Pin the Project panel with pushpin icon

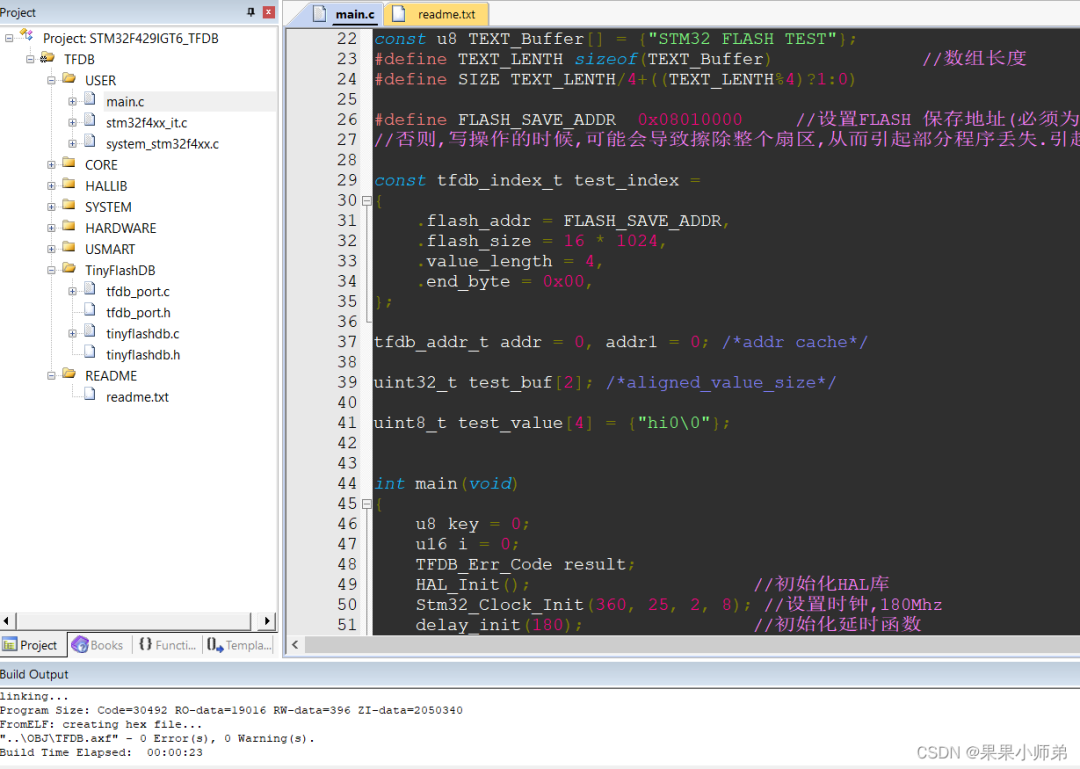pos(251,12)
